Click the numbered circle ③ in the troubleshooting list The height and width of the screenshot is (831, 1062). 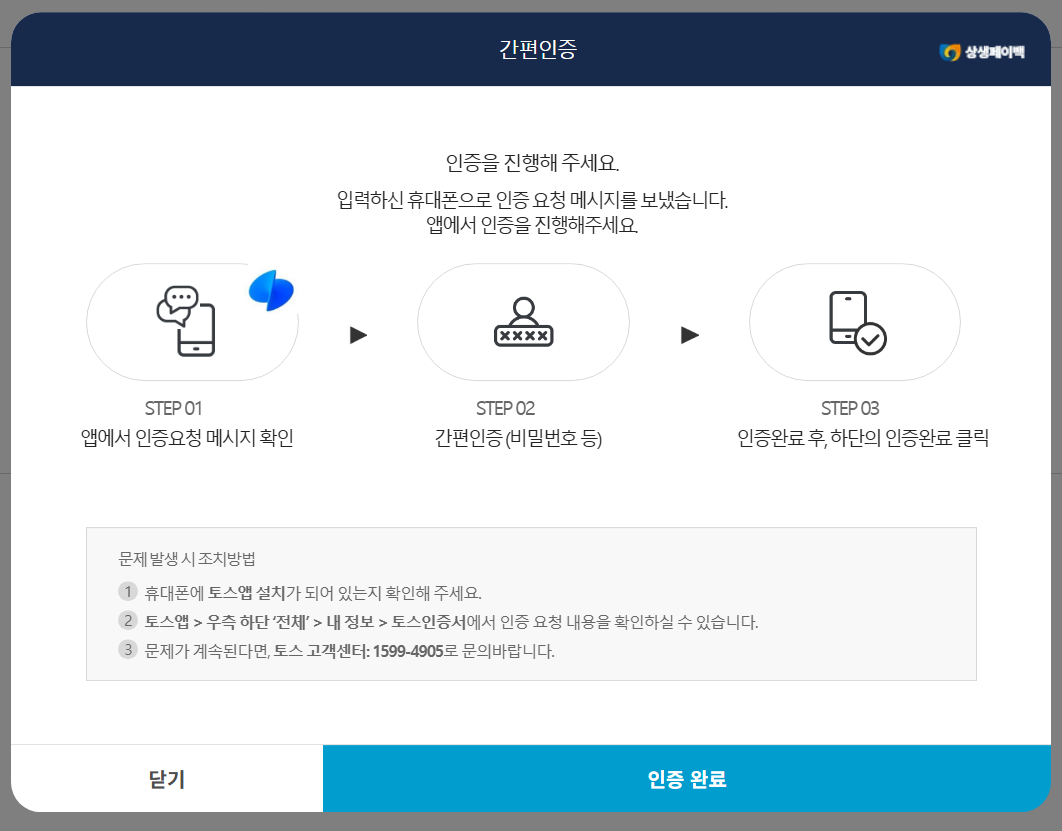point(128,650)
